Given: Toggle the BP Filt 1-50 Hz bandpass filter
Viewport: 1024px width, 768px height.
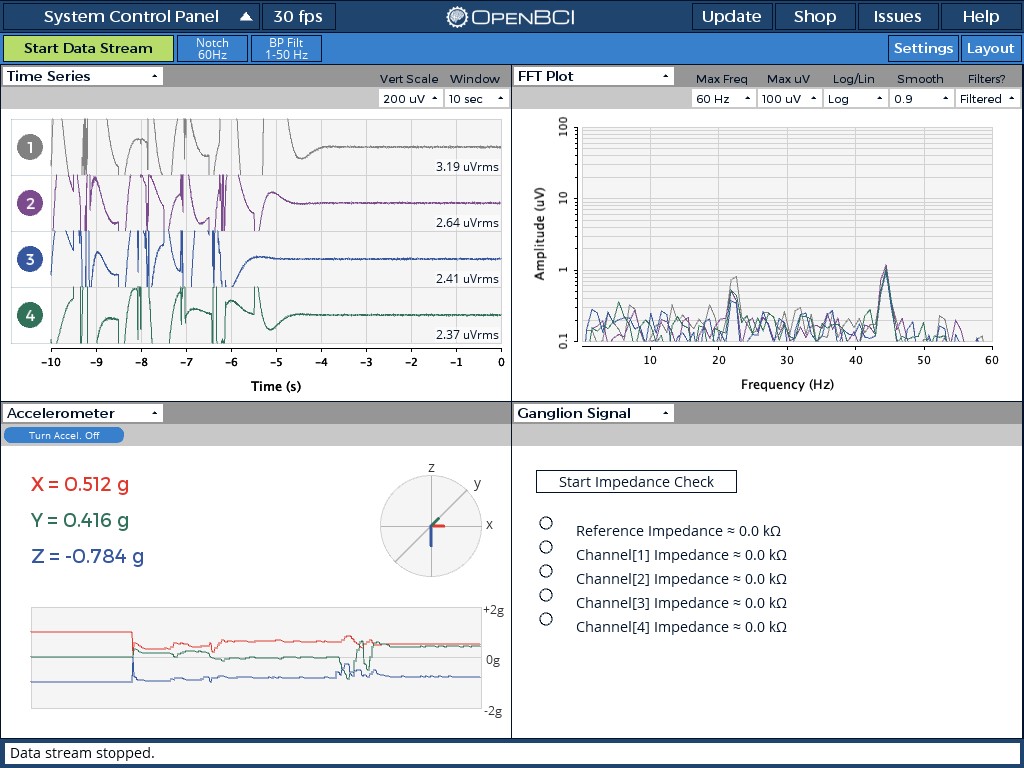Looking at the screenshot, I should 286,47.
